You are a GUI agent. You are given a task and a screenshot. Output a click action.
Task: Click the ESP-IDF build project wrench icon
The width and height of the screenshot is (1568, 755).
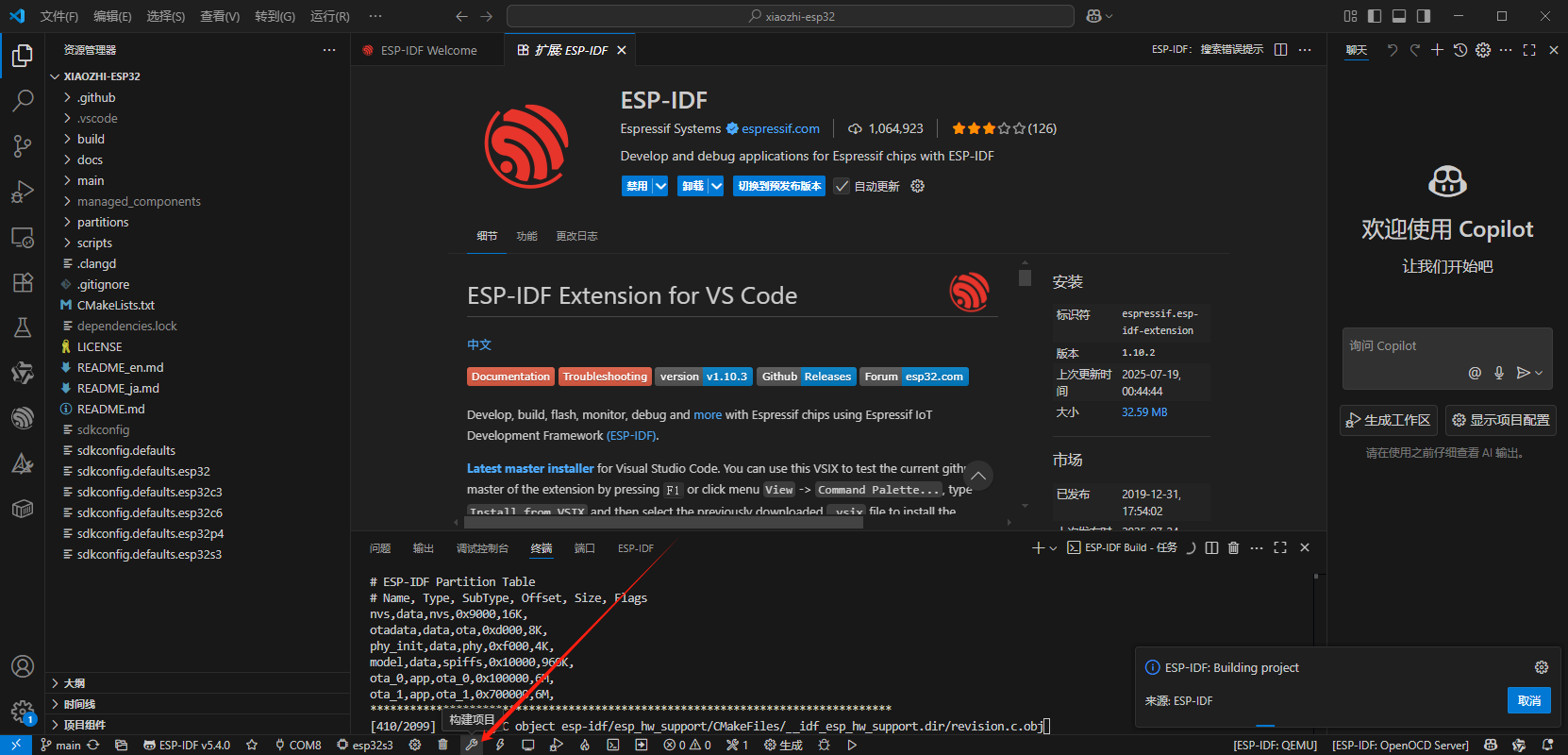pos(471,745)
